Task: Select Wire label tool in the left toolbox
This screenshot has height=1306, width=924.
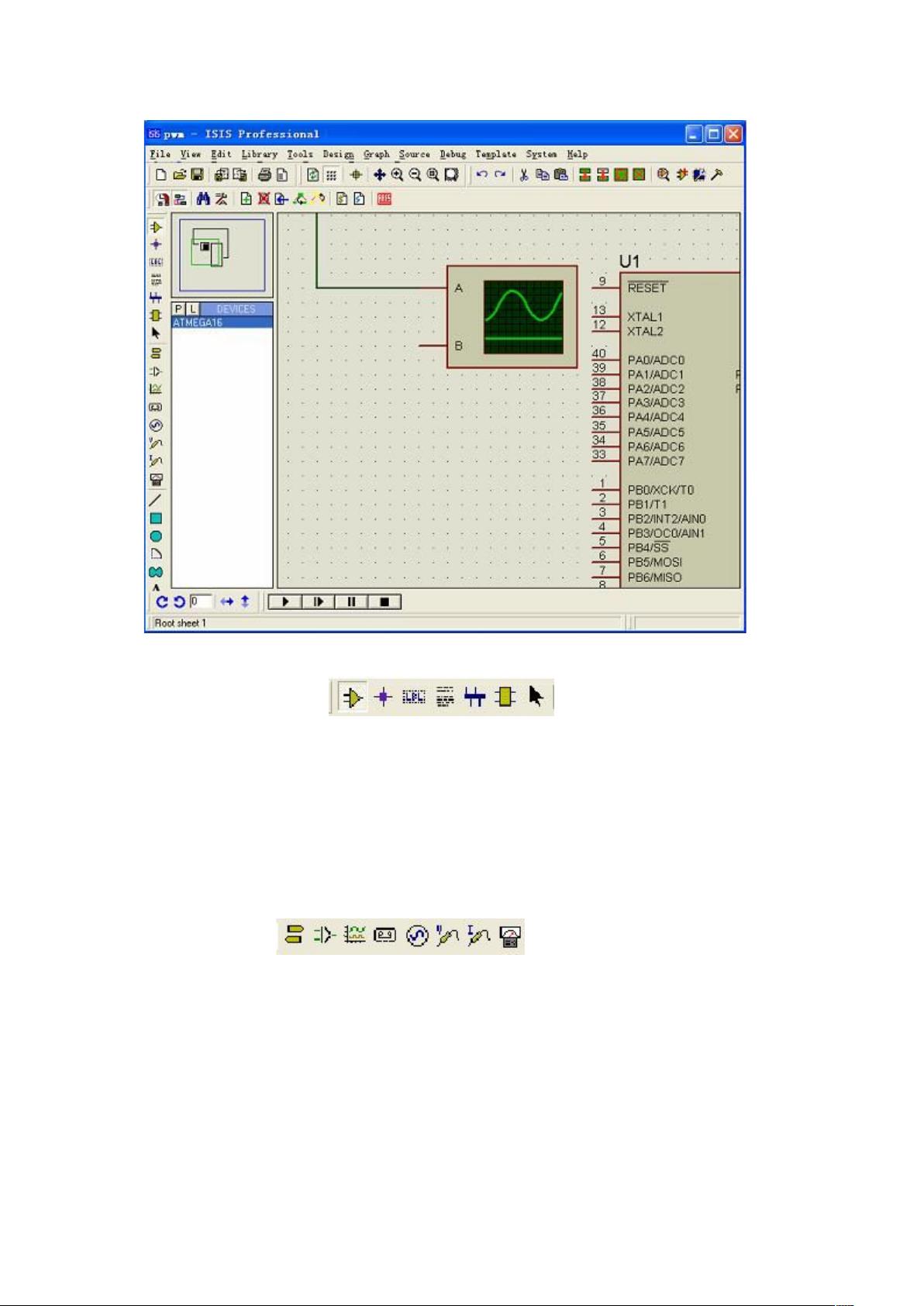Action: point(156,262)
